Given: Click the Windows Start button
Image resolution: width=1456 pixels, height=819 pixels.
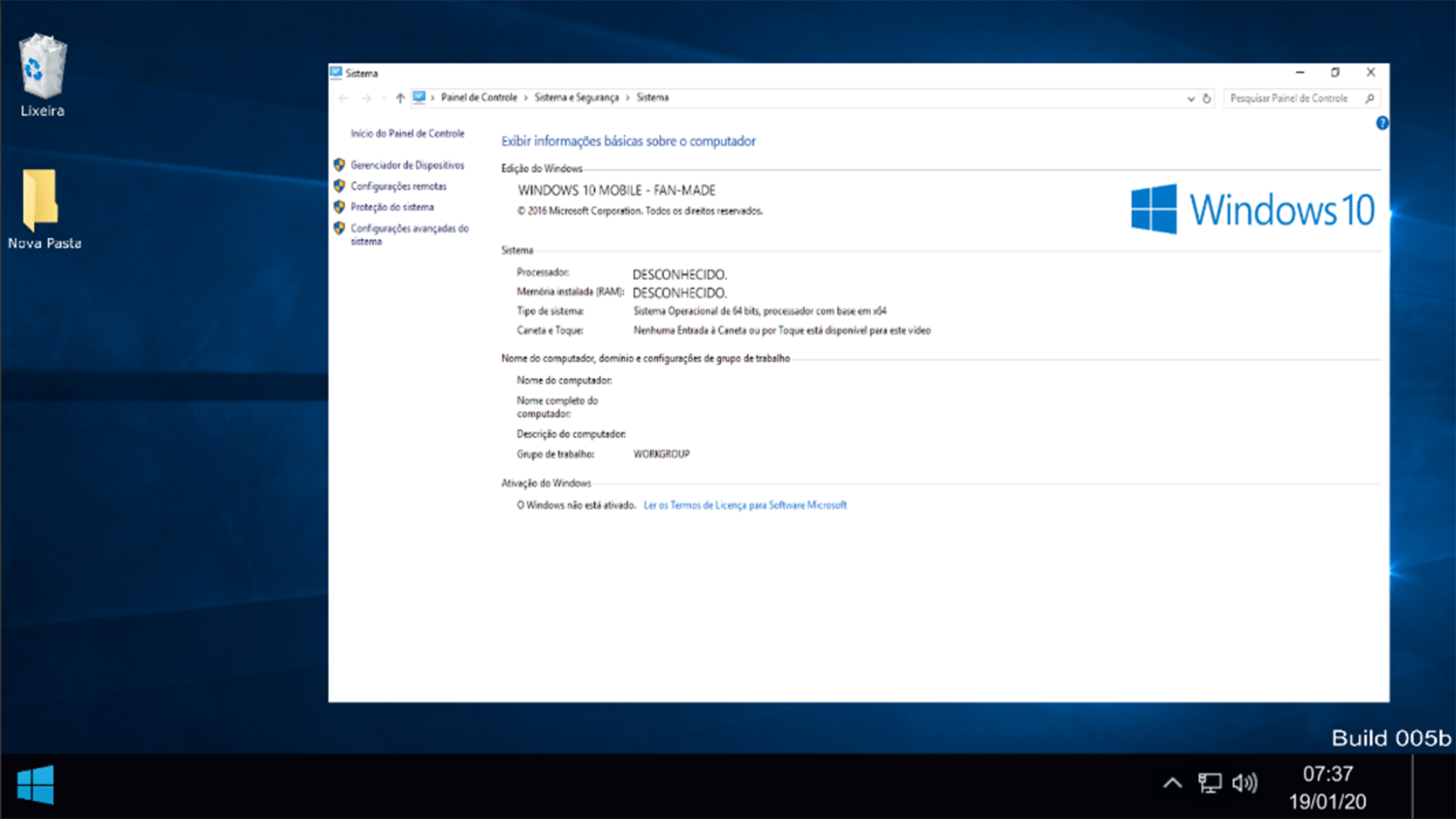Looking at the screenshot, I should (x=36, y=785).
